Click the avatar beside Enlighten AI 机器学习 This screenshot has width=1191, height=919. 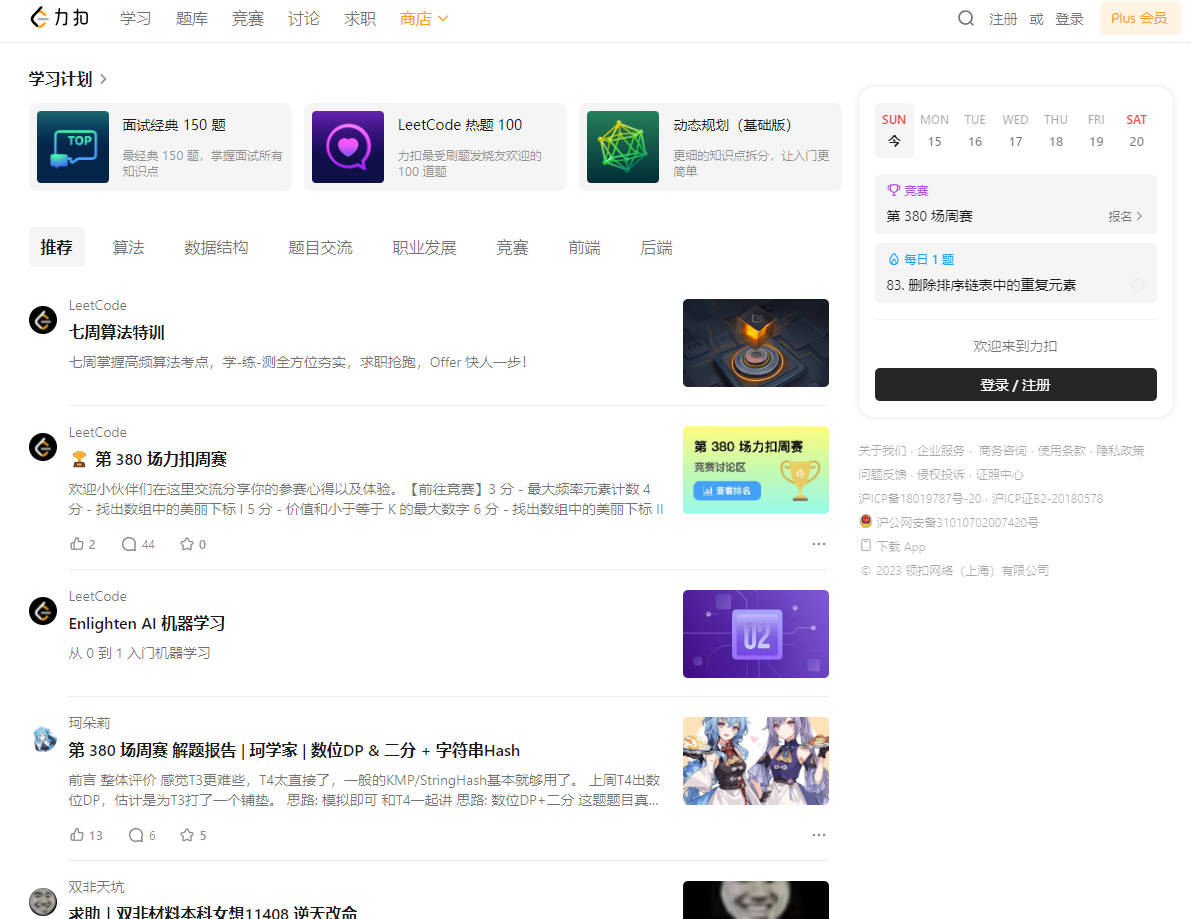pos(43,611)
